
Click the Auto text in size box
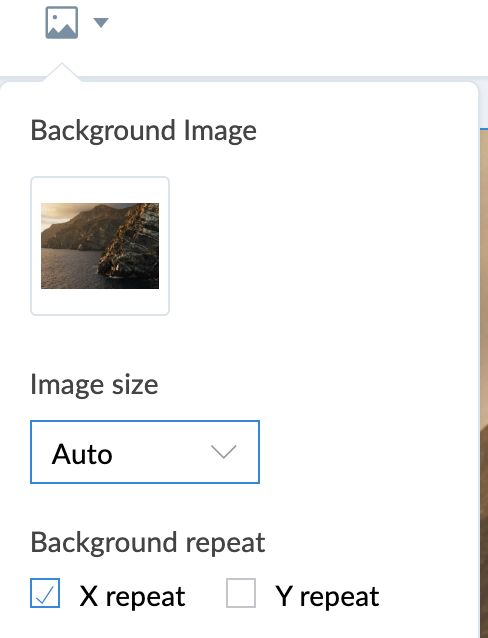(x=82, y=454)
